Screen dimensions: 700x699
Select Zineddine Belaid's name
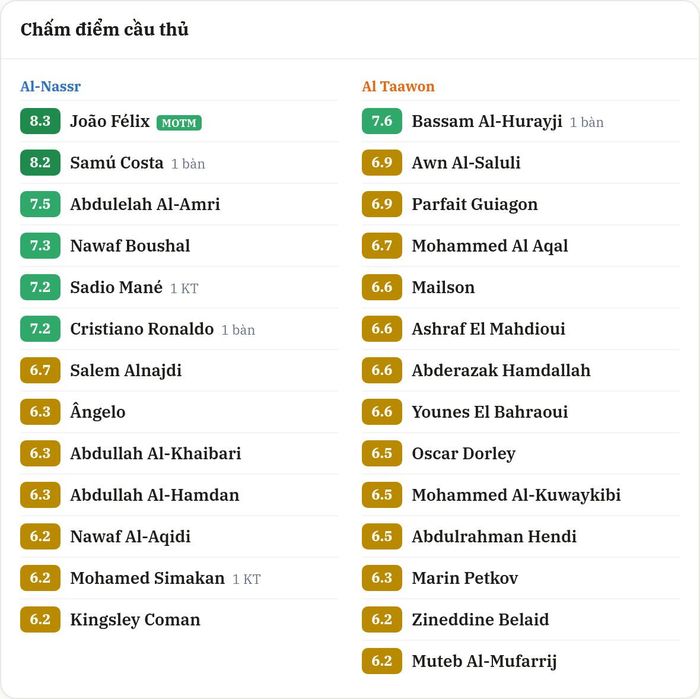click(480, 619)
